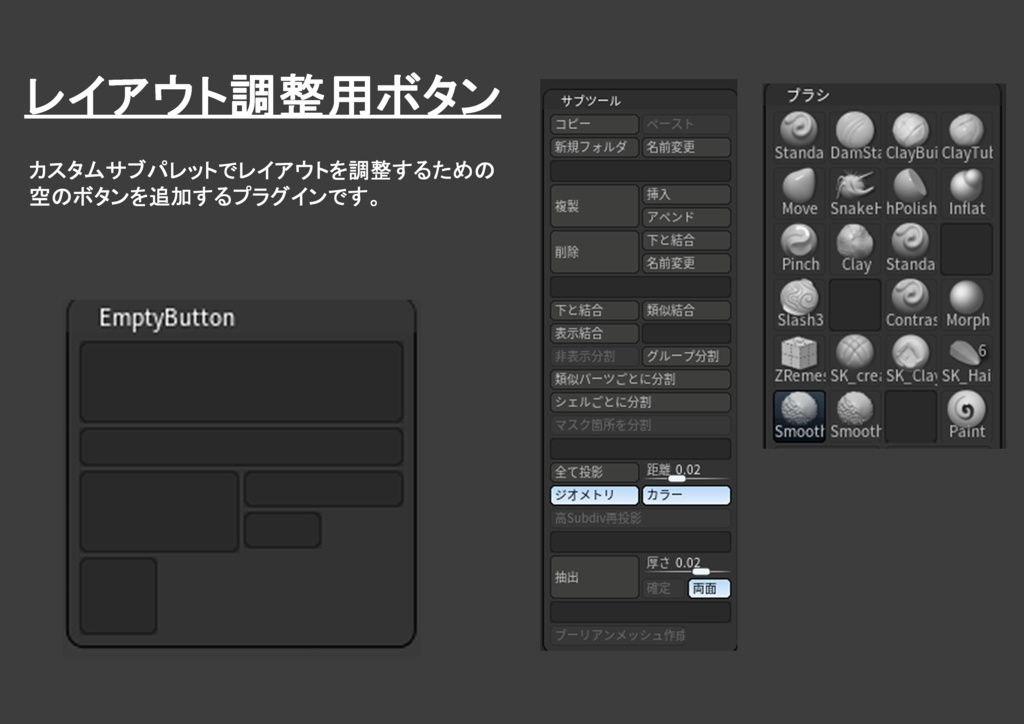This screenshot has width=1024, height=724.
Task: Click 名前変更 below アペンド
Action: pos(686,263)
